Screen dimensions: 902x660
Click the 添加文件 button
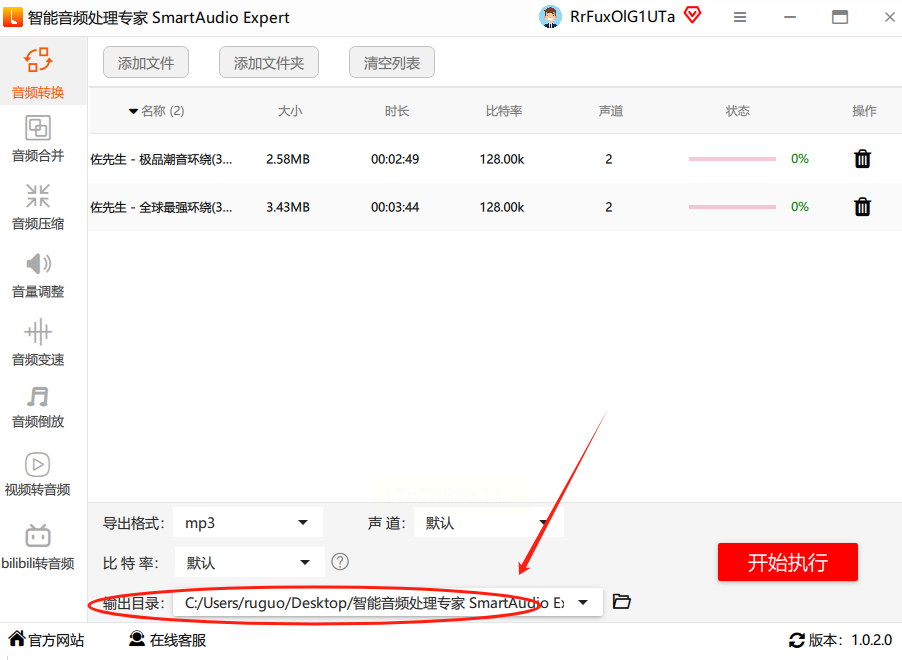146,62
